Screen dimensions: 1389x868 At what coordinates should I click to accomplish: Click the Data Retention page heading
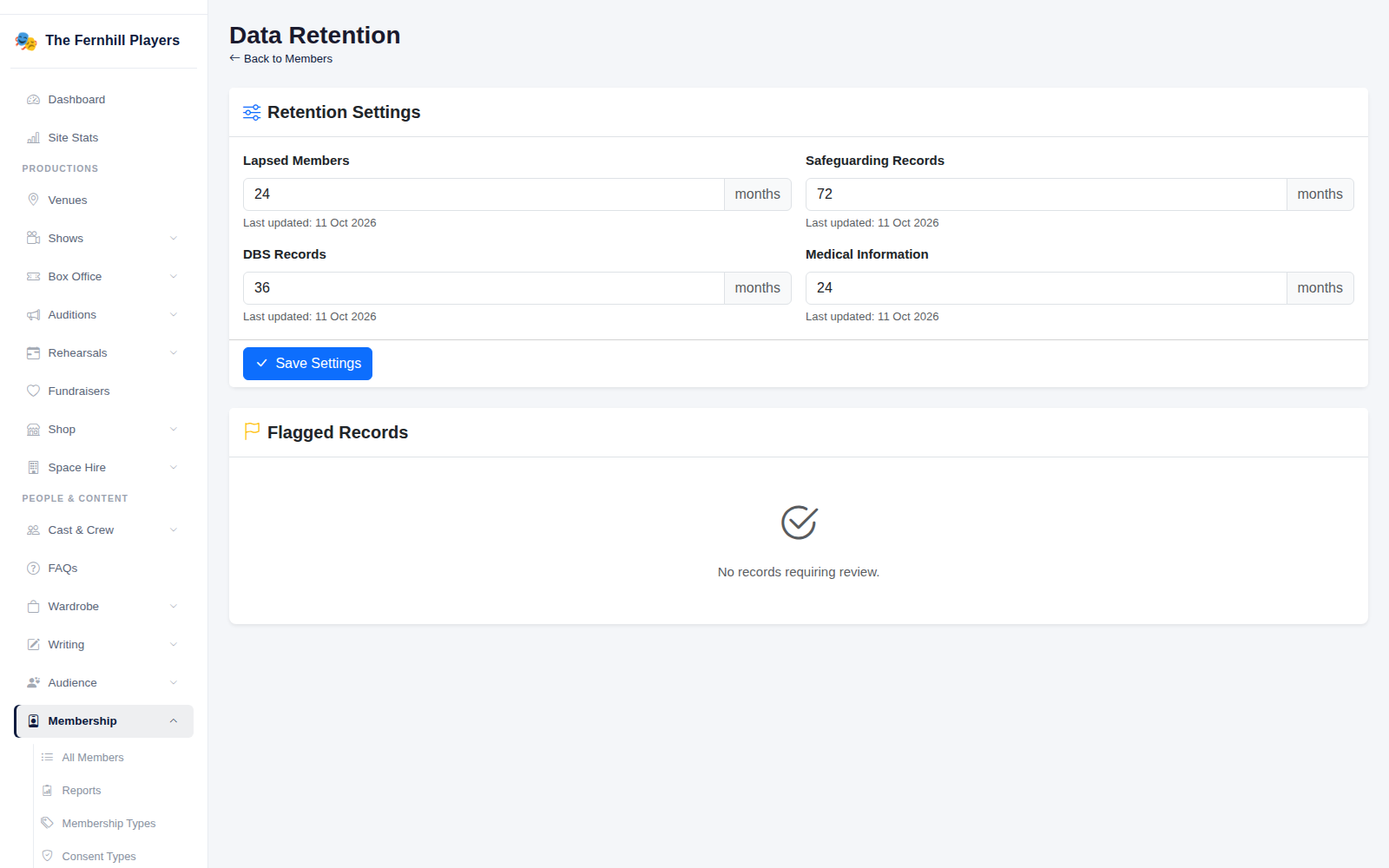coord(314,36)
